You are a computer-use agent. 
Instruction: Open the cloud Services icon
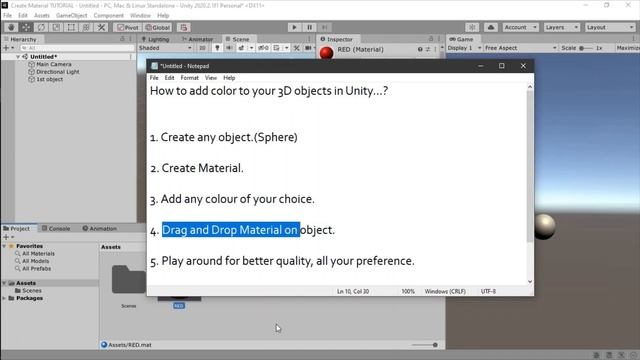point(491,27)
